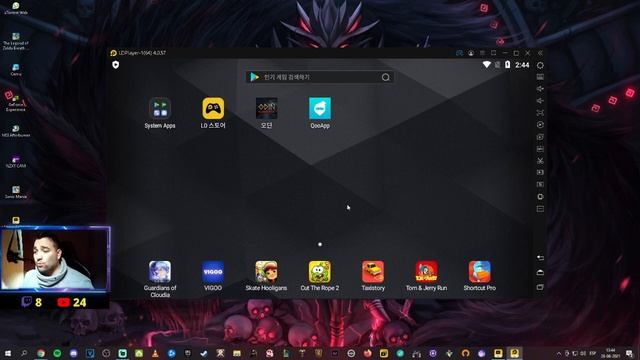640x360 pixels.
Task: Open MSI Afterburner desktop shortcut
Action: pyautogui.click(x=16, y=131)
